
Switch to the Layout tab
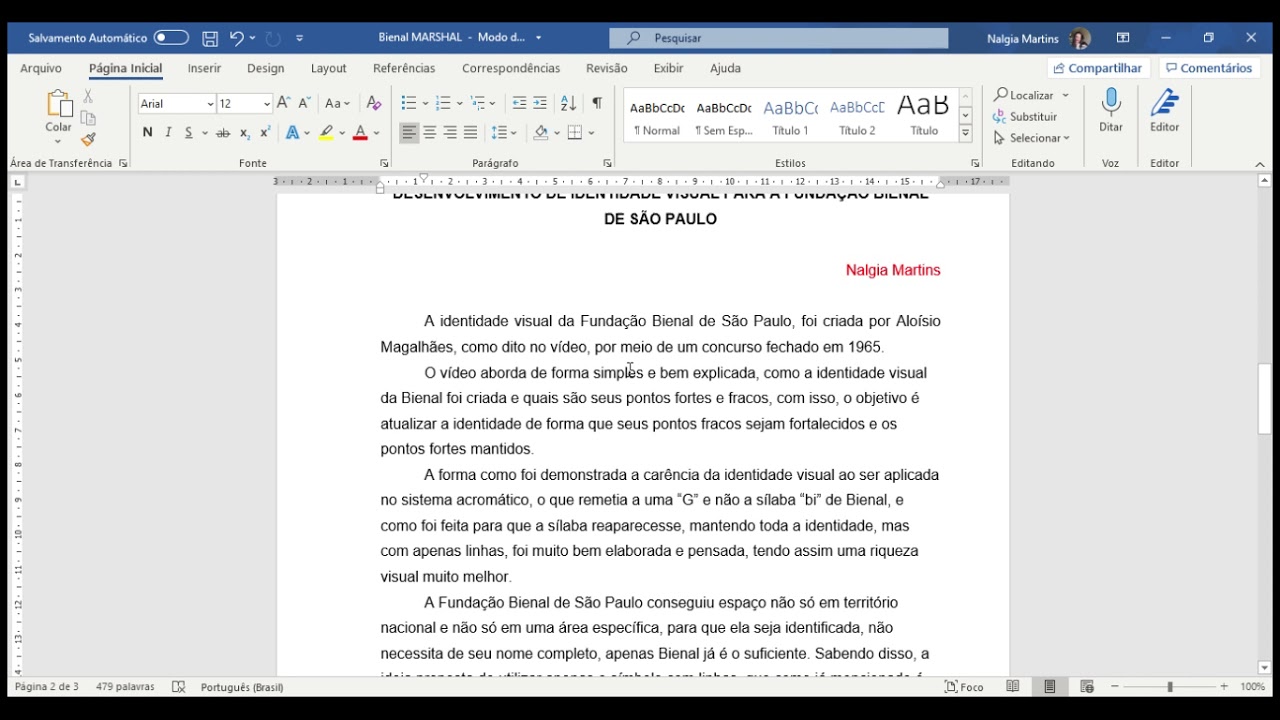click(x=328, y=68)
